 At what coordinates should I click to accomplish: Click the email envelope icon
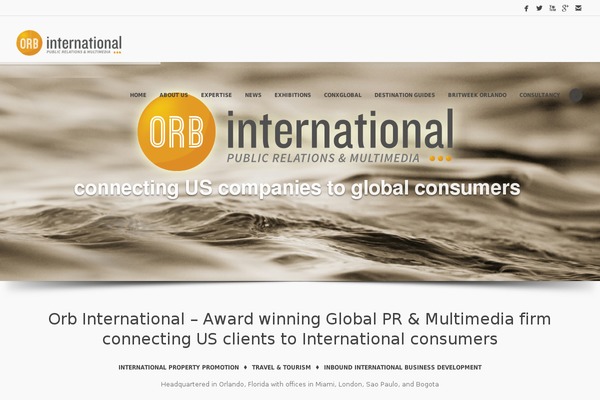(x=578, y=8)
